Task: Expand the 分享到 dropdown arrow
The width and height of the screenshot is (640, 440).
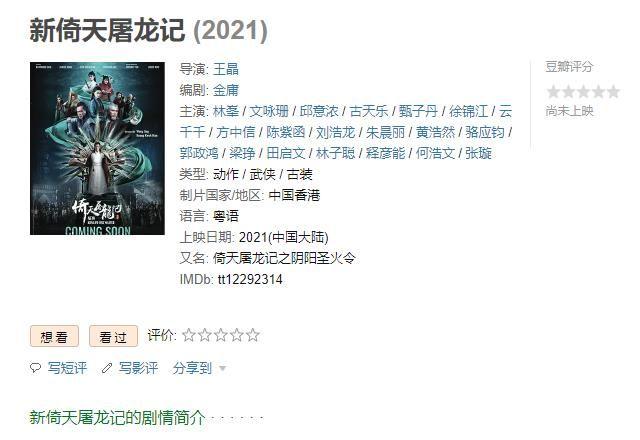Action: [x=222, y=369]
